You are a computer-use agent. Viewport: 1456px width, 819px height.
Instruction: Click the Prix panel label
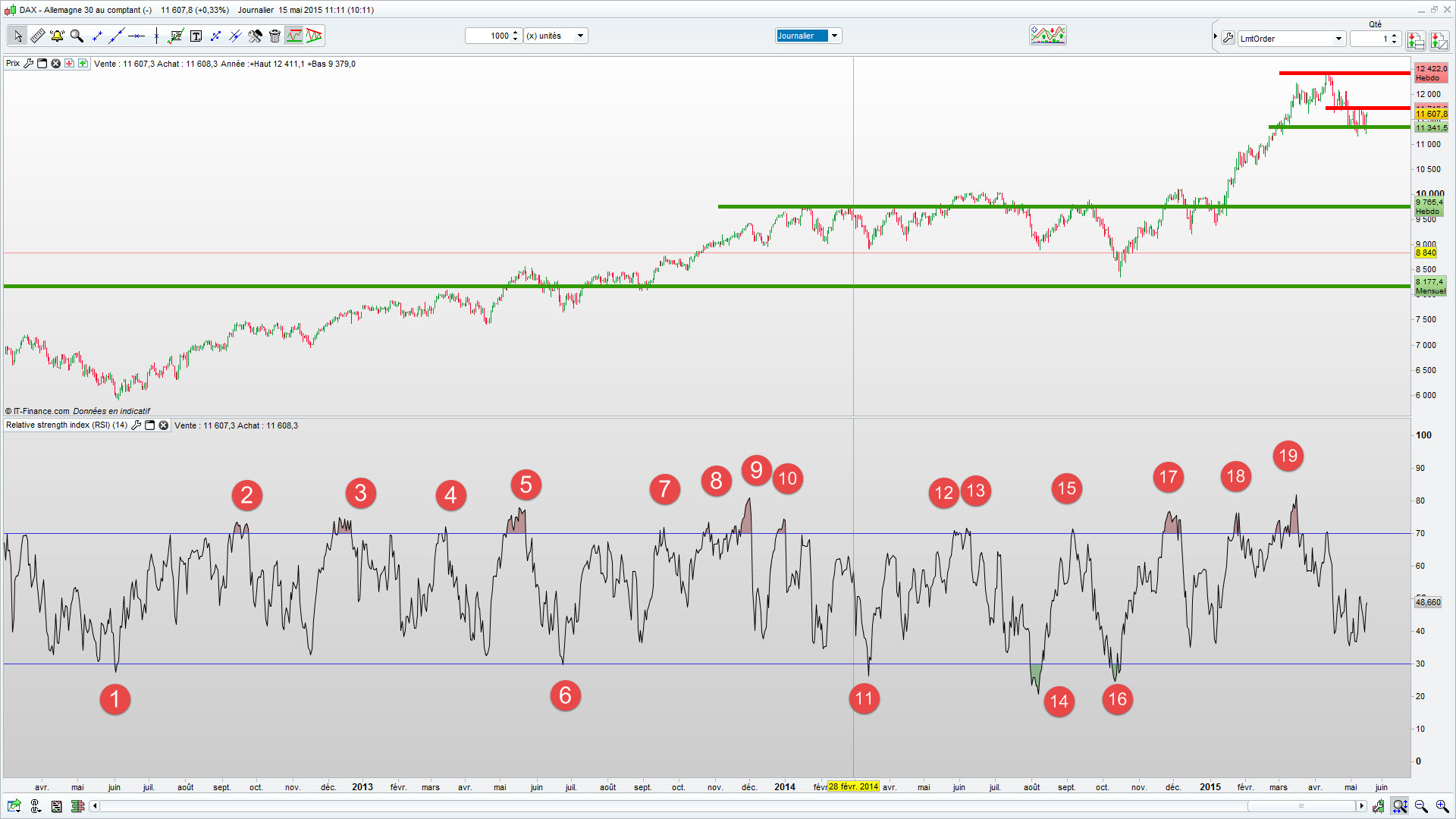(13, 64)
